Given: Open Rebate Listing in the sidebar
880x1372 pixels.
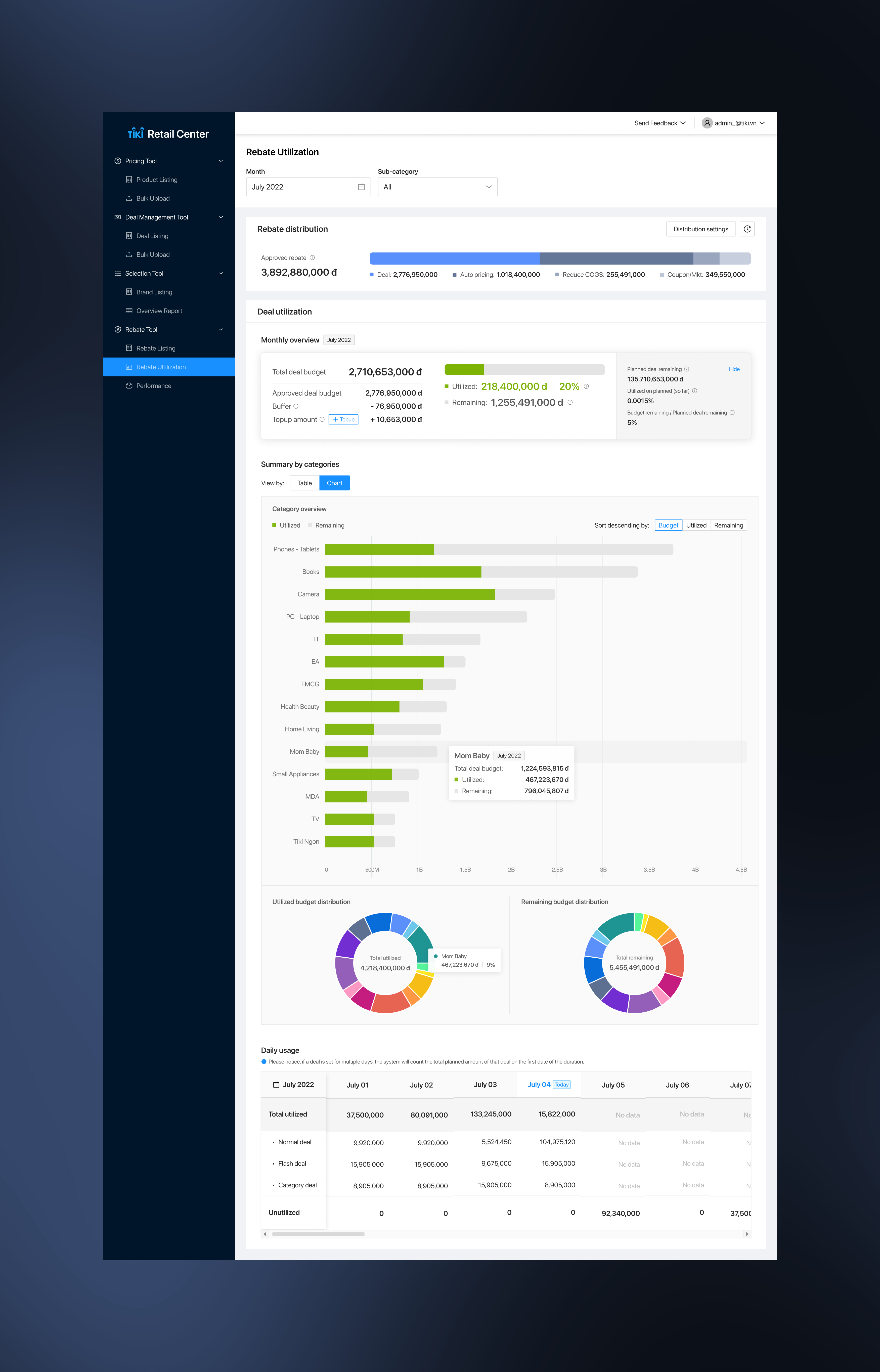Looking at the screenshot, I should point(155,349).
